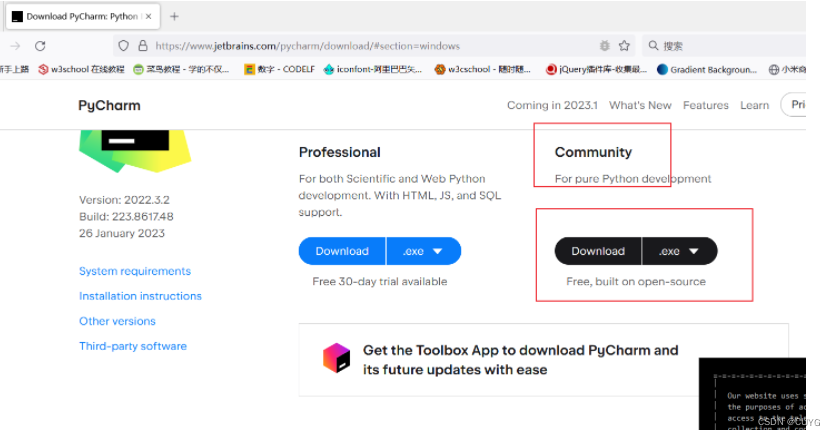Click the 搜索 search box
The height and width of the screenshot is (436, 835).
[724, 46]
